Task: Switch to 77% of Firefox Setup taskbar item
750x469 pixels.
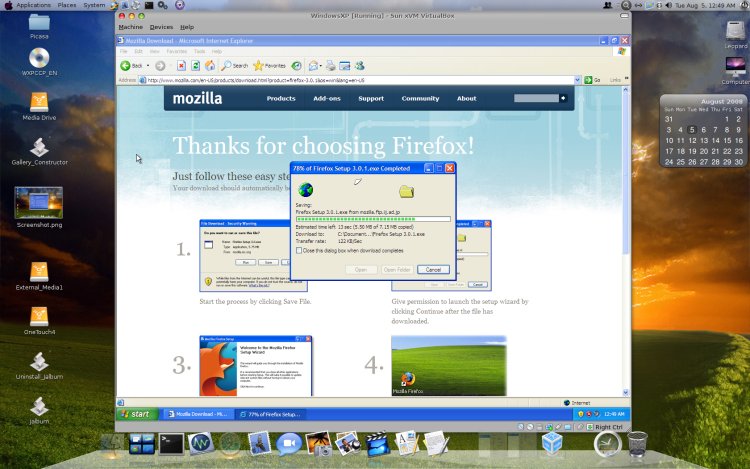Action: tap(271, 414)
